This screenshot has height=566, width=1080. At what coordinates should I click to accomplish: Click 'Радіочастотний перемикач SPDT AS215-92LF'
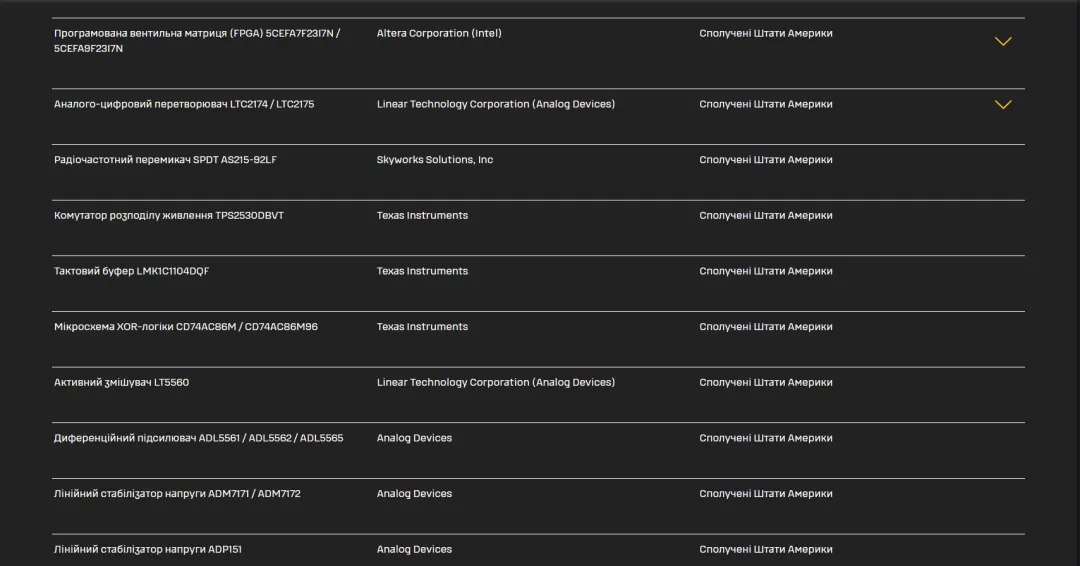pyautogui.click(x=165, y=160)
